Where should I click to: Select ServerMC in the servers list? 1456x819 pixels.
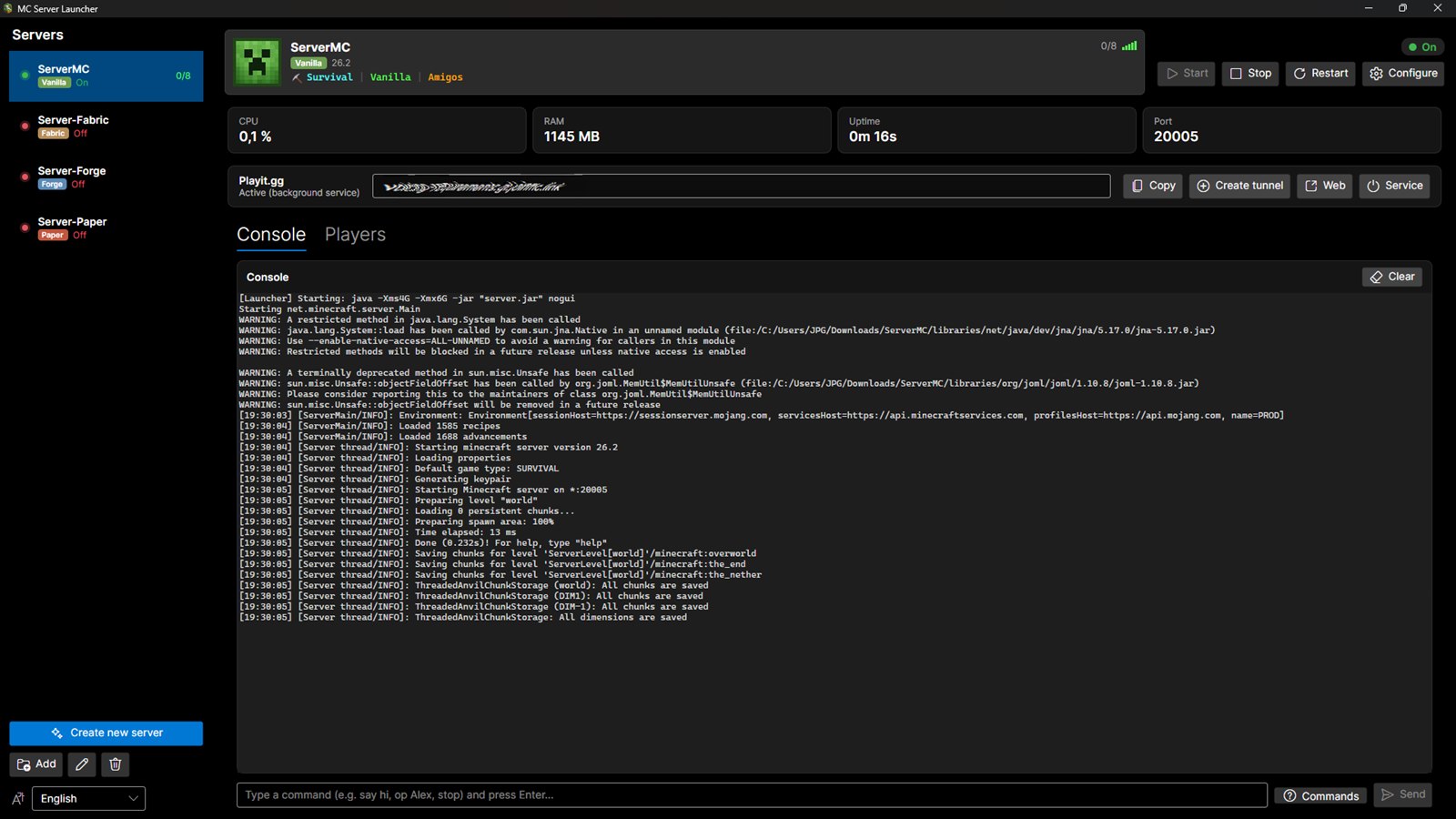(x=106, y=76)
